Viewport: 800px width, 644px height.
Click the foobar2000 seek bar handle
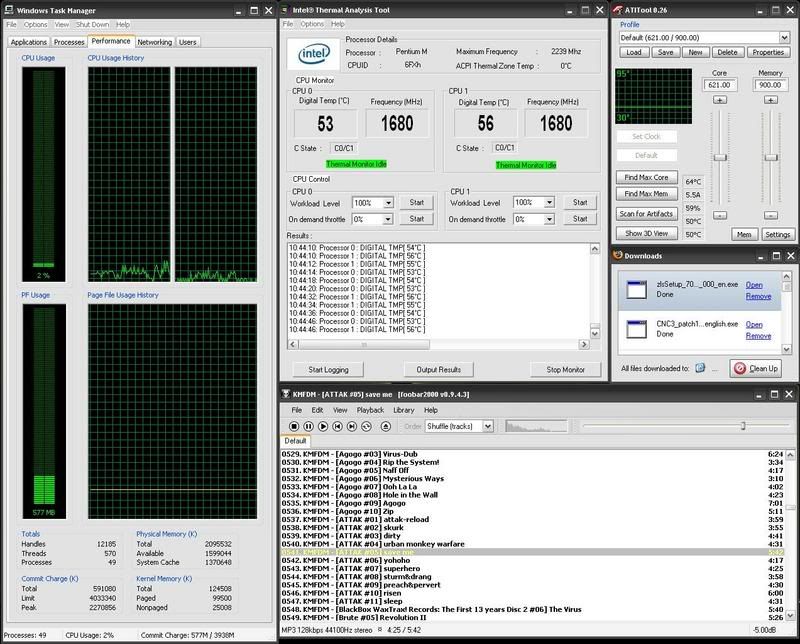pyautogui.click(x=743, y=426)
